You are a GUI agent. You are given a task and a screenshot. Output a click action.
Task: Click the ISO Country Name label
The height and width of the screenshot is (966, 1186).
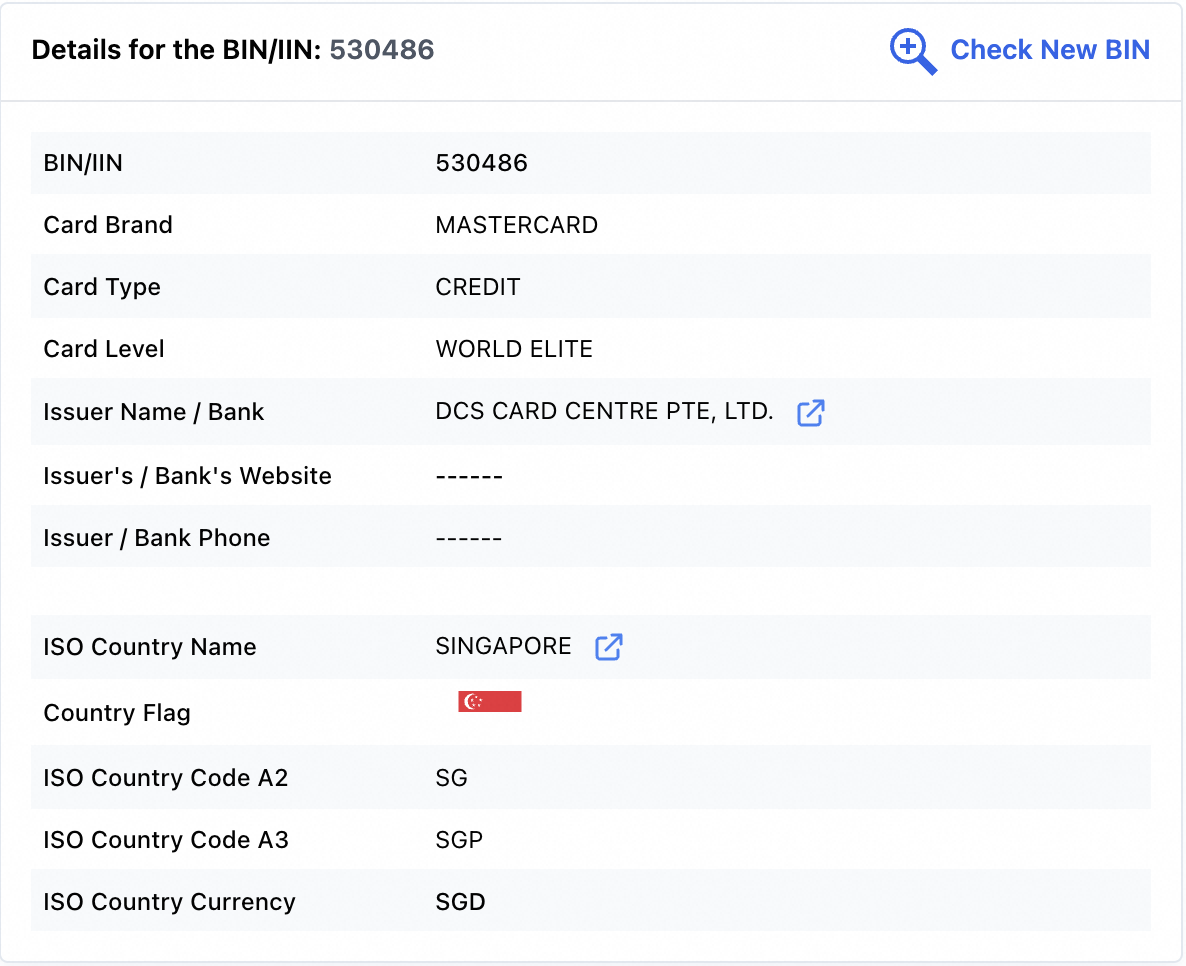(x=150, y=648)
